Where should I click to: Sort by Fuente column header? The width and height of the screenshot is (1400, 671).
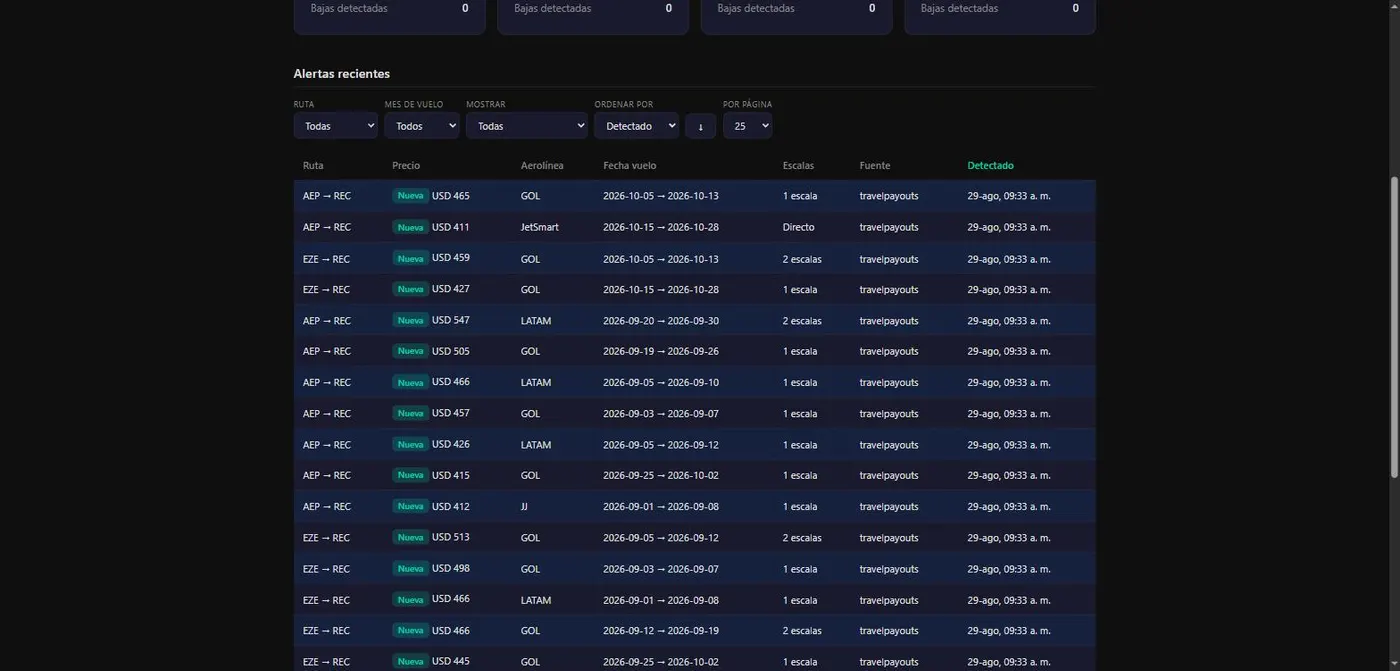coord(875,166)
